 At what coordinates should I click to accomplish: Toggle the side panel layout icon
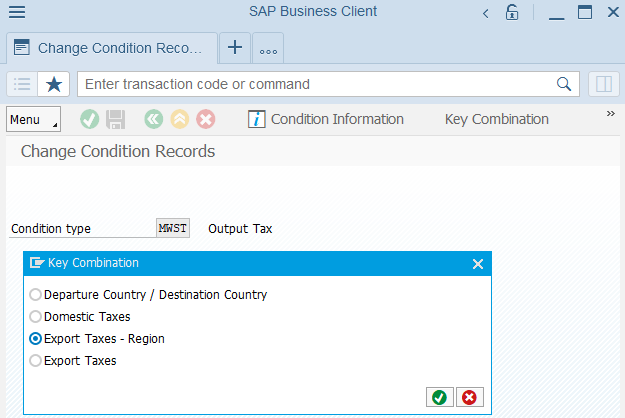click(x=604, y=84)
